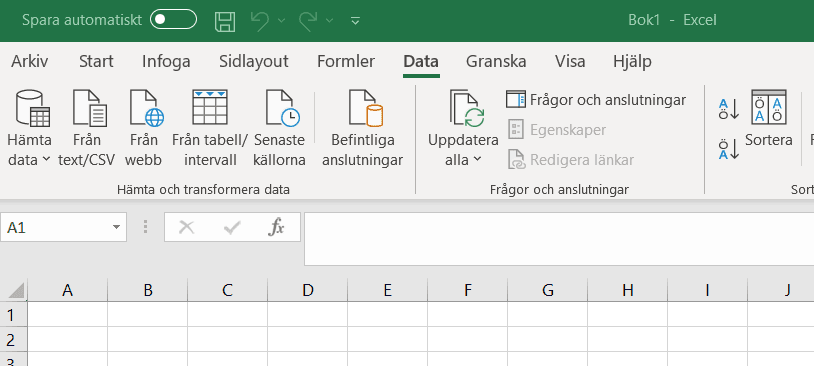Click the fx insert function button

pyautogui.click(x=276, y=227)
